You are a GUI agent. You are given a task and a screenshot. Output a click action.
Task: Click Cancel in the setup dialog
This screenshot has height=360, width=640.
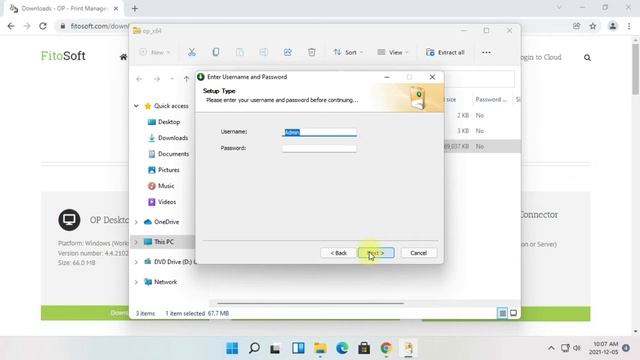(418, 253)
